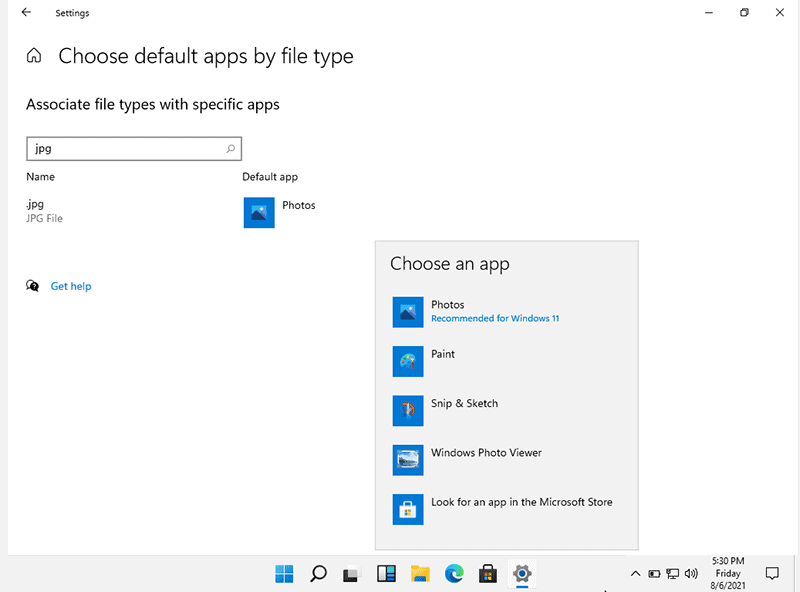800x592 pixels.
Task: Restore down the Settings window
Action: (x=744, y=12)
